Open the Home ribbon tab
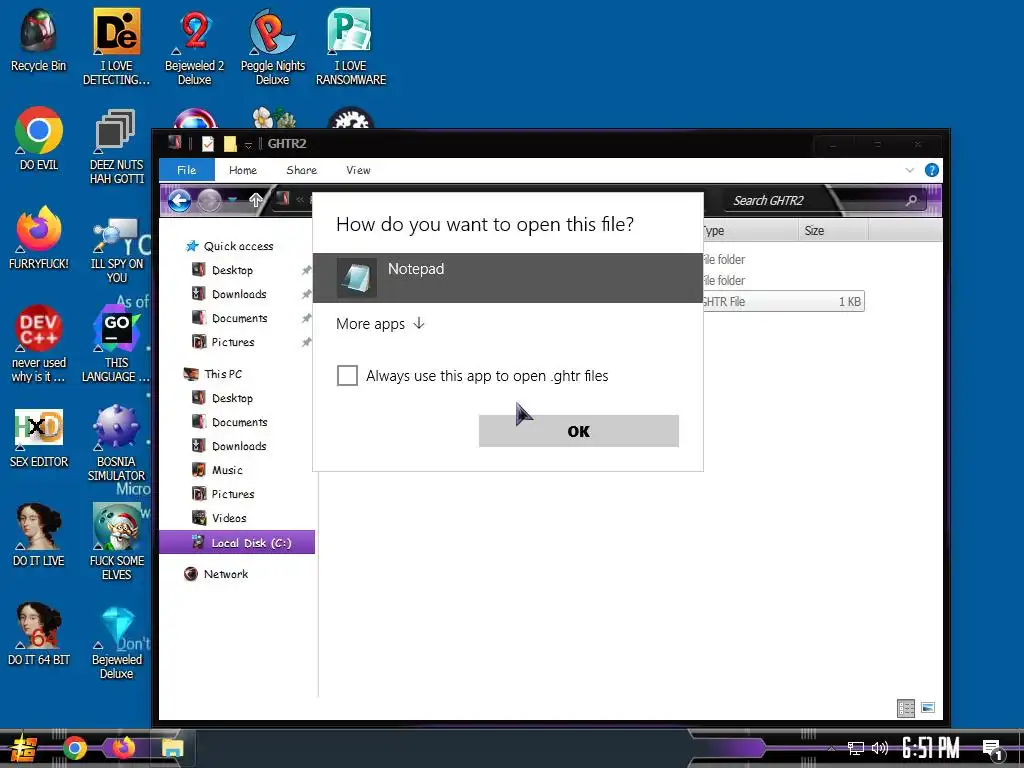Image resolution: width=1024 pixels, height=768 pixels. (243, 170)
